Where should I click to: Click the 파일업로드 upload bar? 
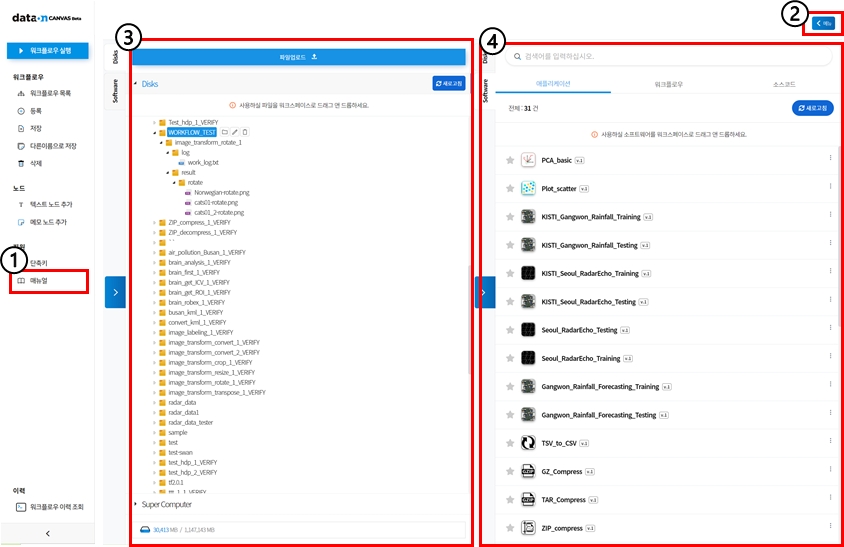tap(299, 58)
